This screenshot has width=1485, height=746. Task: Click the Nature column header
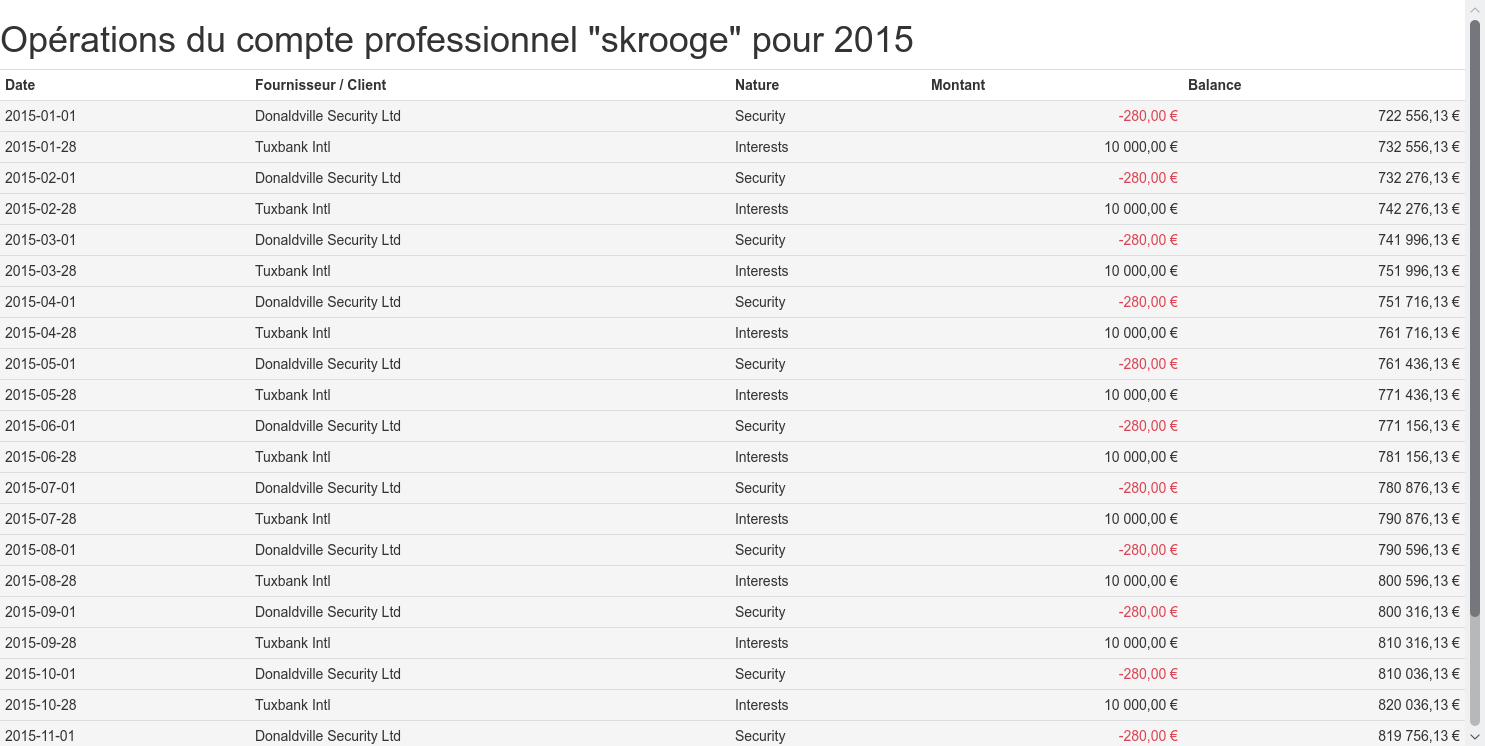coord(756,85)
